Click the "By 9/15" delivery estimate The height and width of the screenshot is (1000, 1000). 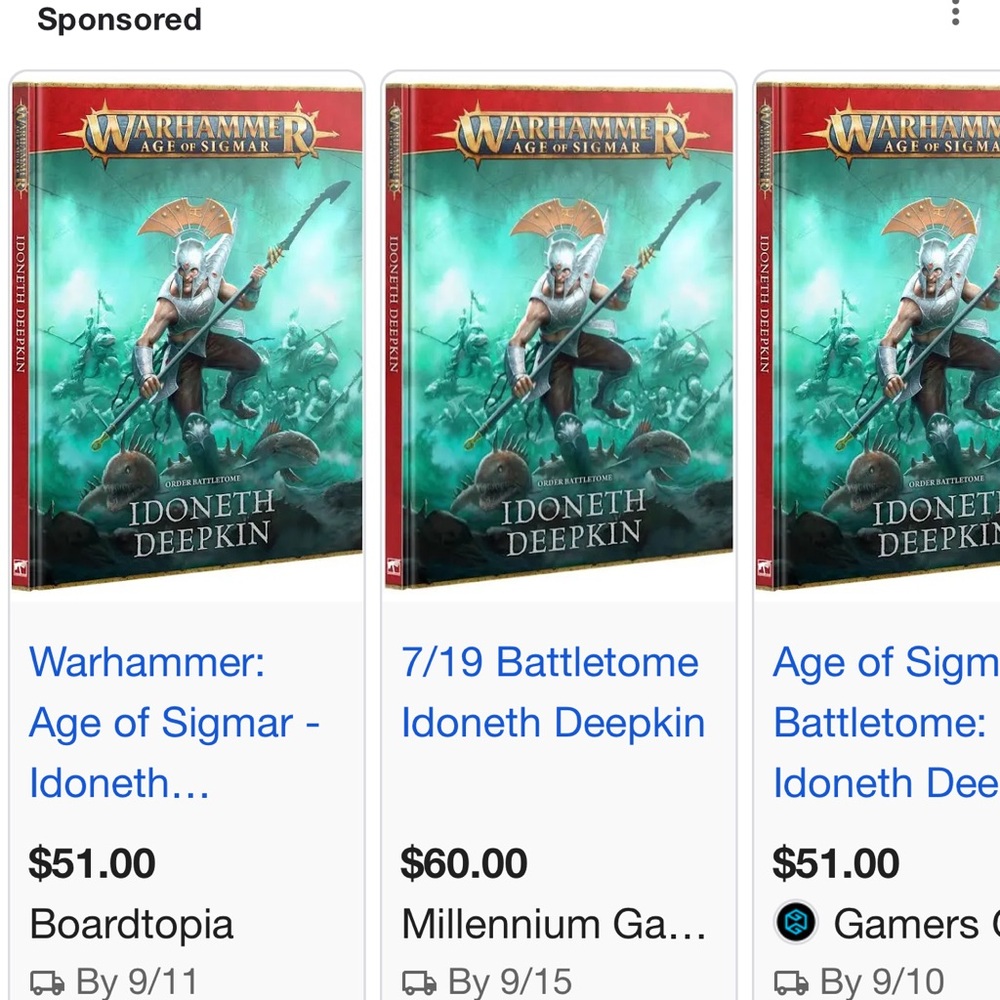point(509,981)
